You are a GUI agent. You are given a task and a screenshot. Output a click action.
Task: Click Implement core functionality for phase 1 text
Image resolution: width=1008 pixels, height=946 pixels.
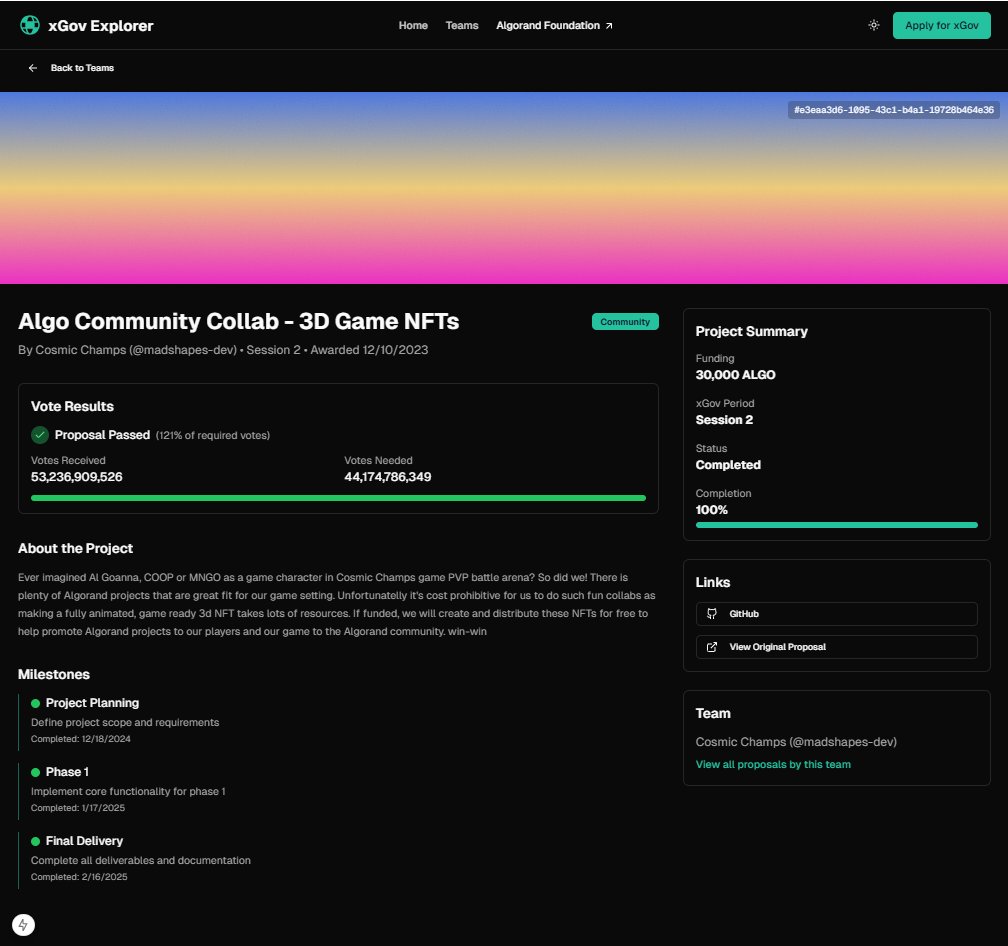(128, 791)
